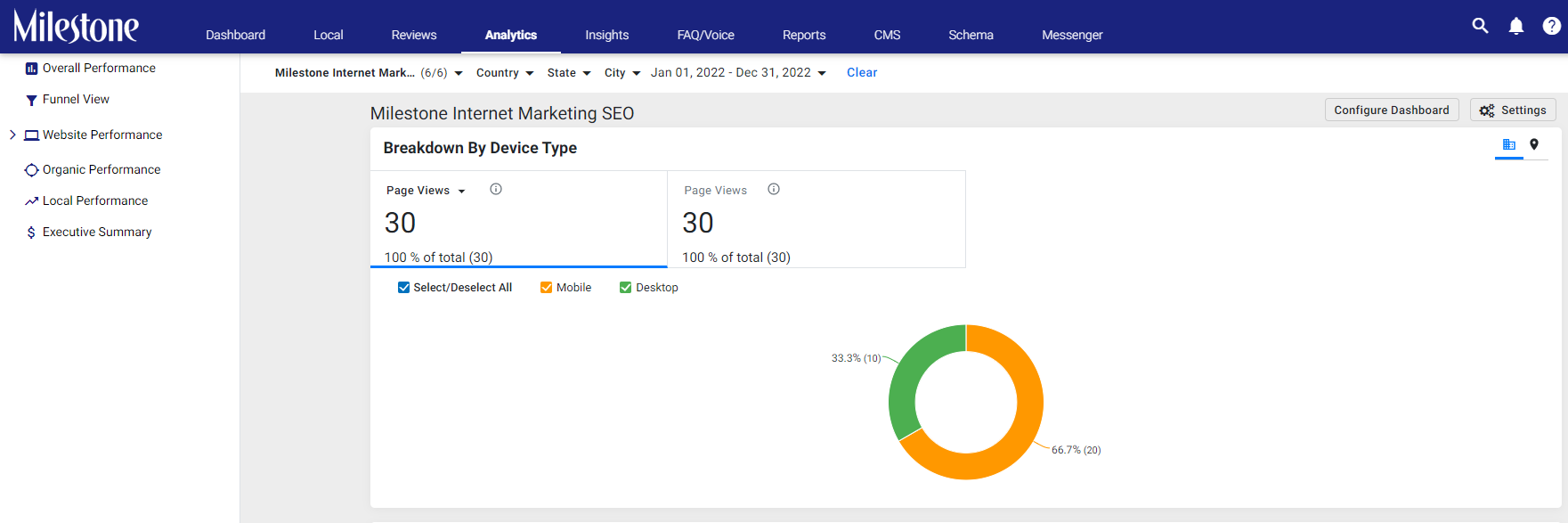Screen dimensions: 1568x523
Task: Switch to map pin location view
Action: (1534, 144)
